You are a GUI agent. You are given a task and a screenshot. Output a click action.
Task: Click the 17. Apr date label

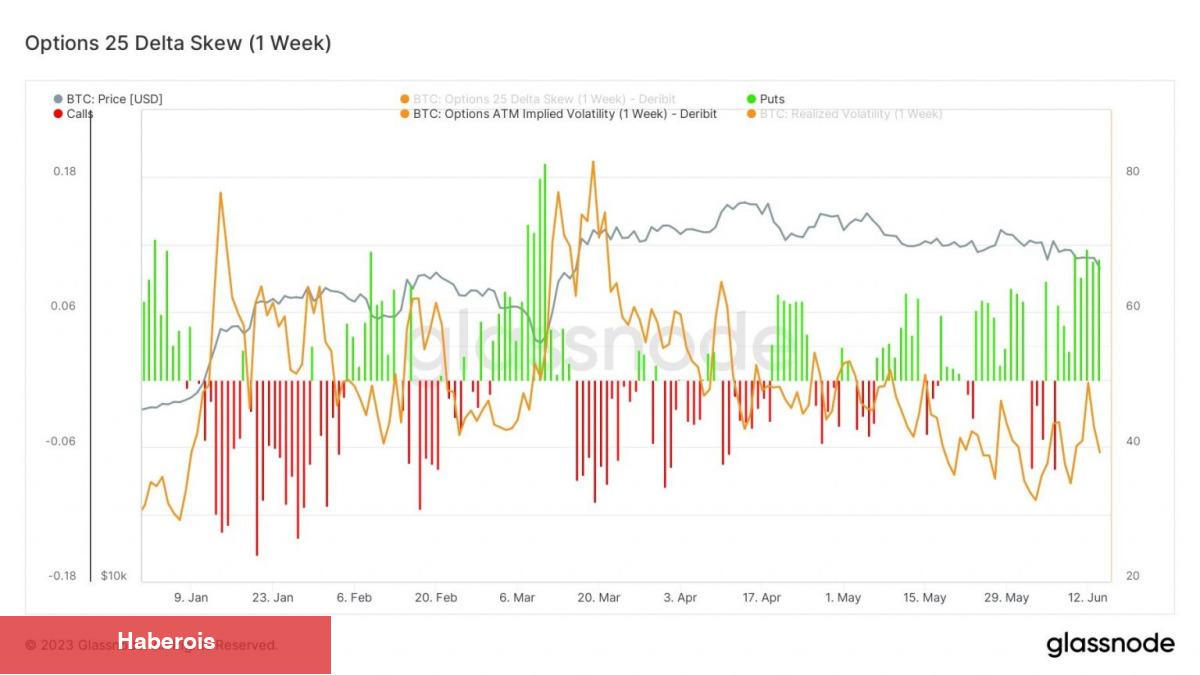[762, 598]
